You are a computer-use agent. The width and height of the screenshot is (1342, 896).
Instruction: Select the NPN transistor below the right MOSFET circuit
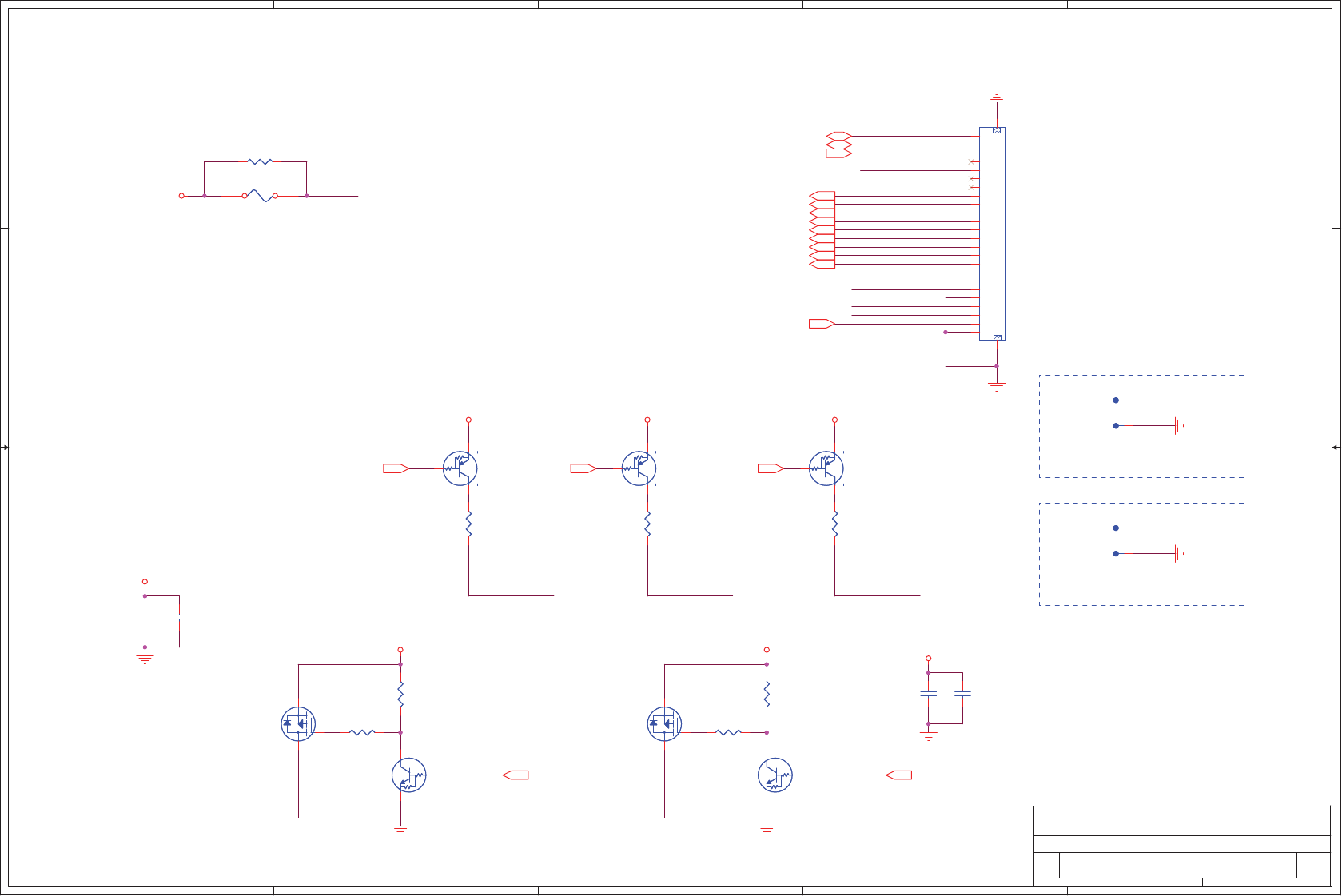pos(775,775)
